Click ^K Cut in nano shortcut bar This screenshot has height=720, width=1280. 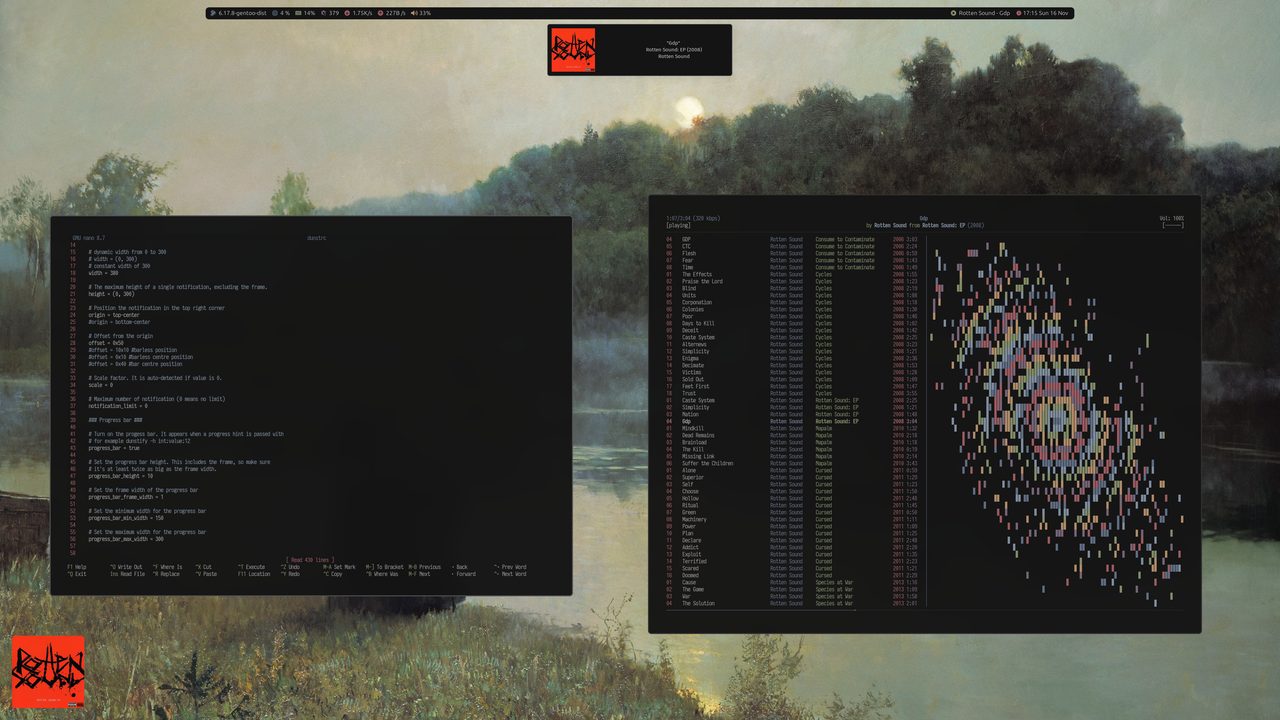tap(204, 567)
